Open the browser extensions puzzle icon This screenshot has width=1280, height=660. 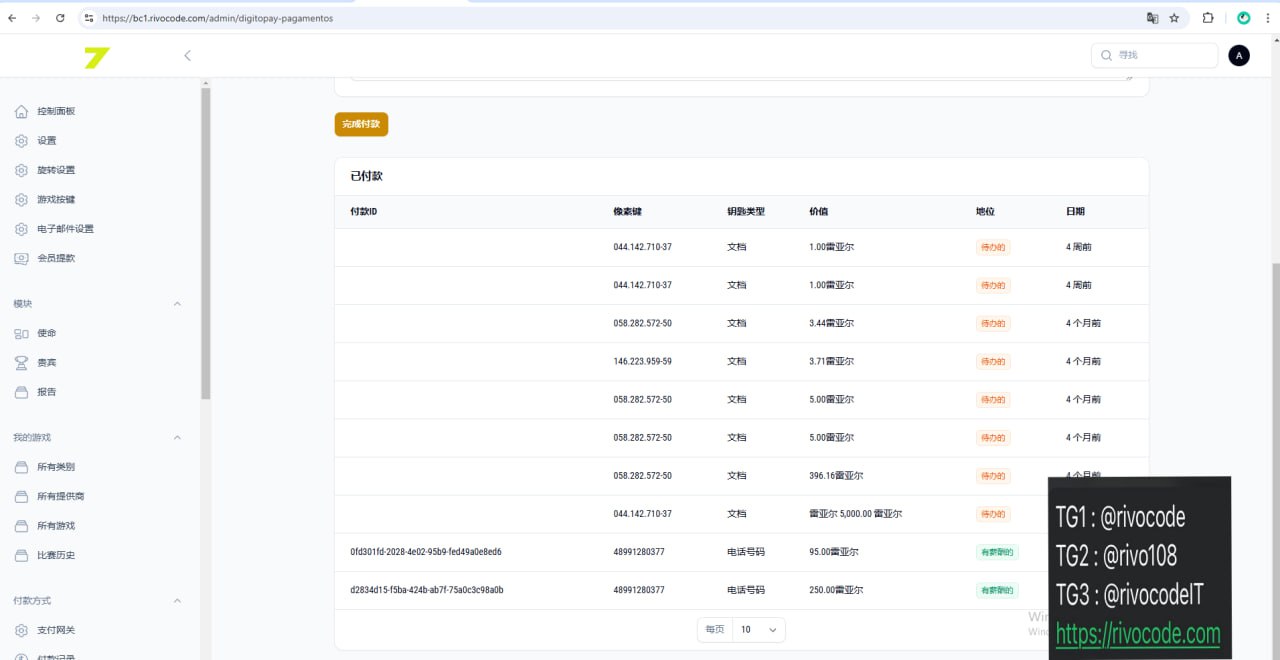point(1208,18)
